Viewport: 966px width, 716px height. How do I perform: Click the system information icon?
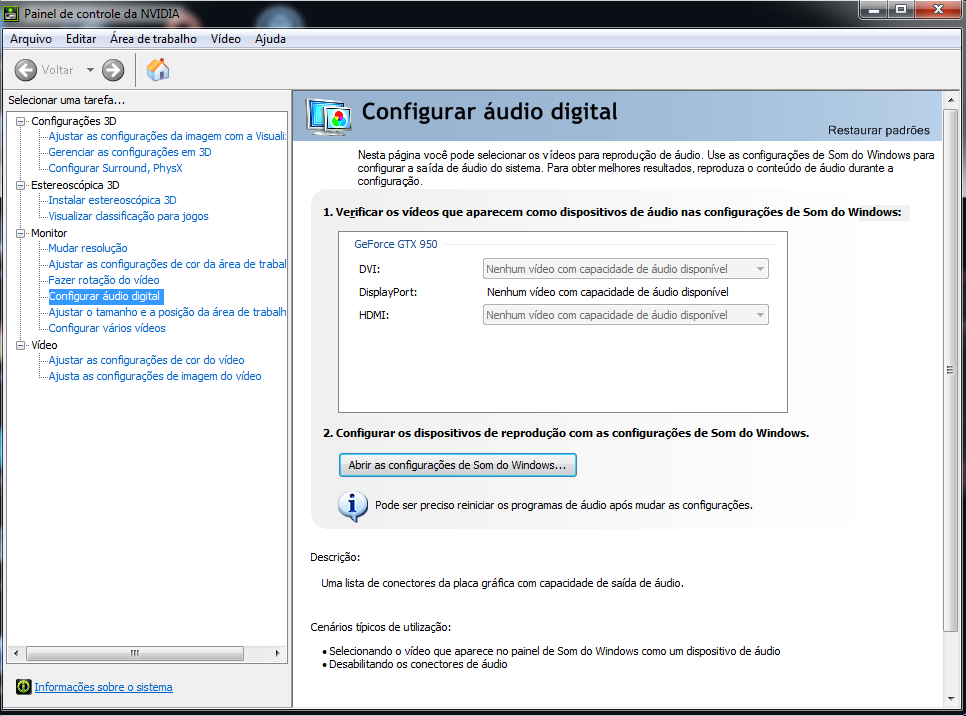pos(23,686)
